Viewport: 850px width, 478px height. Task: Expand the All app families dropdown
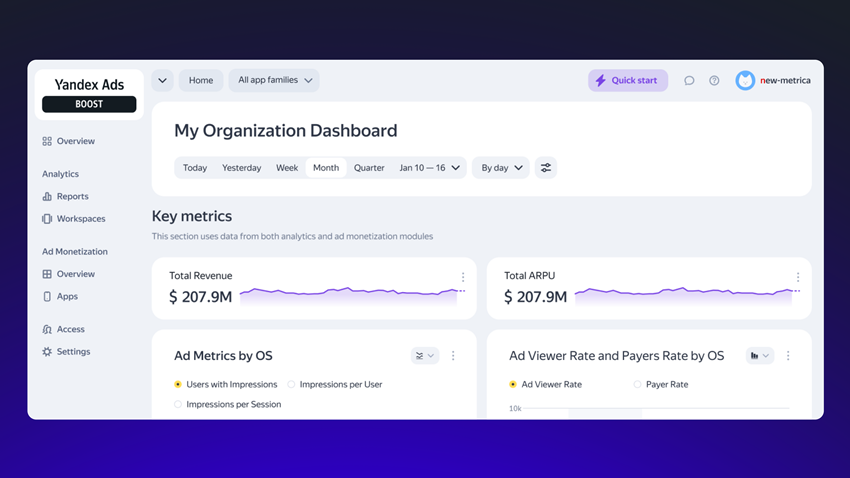click(274, 81)
